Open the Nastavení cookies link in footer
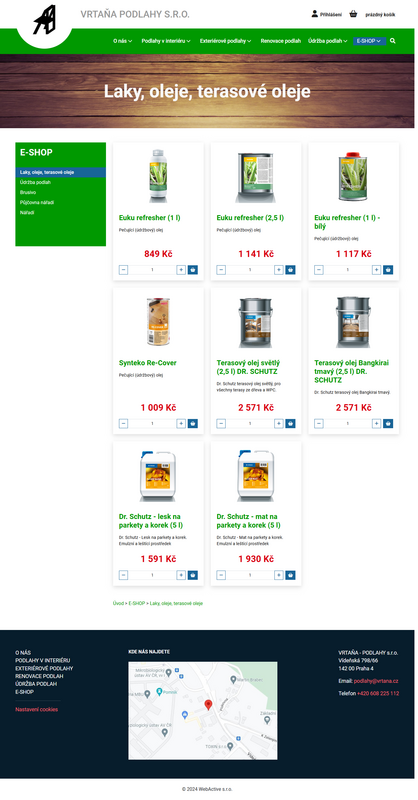Screen dimensions: 418x800 pyautogui.click(x=37, y=710)
